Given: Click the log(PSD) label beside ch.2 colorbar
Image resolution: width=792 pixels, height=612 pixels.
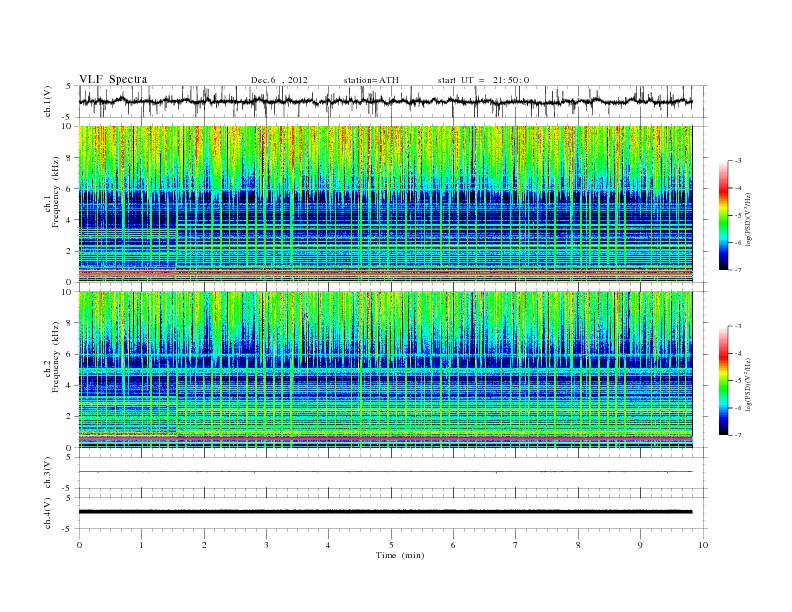Looking at the screenshot, I should pos(749,384).
